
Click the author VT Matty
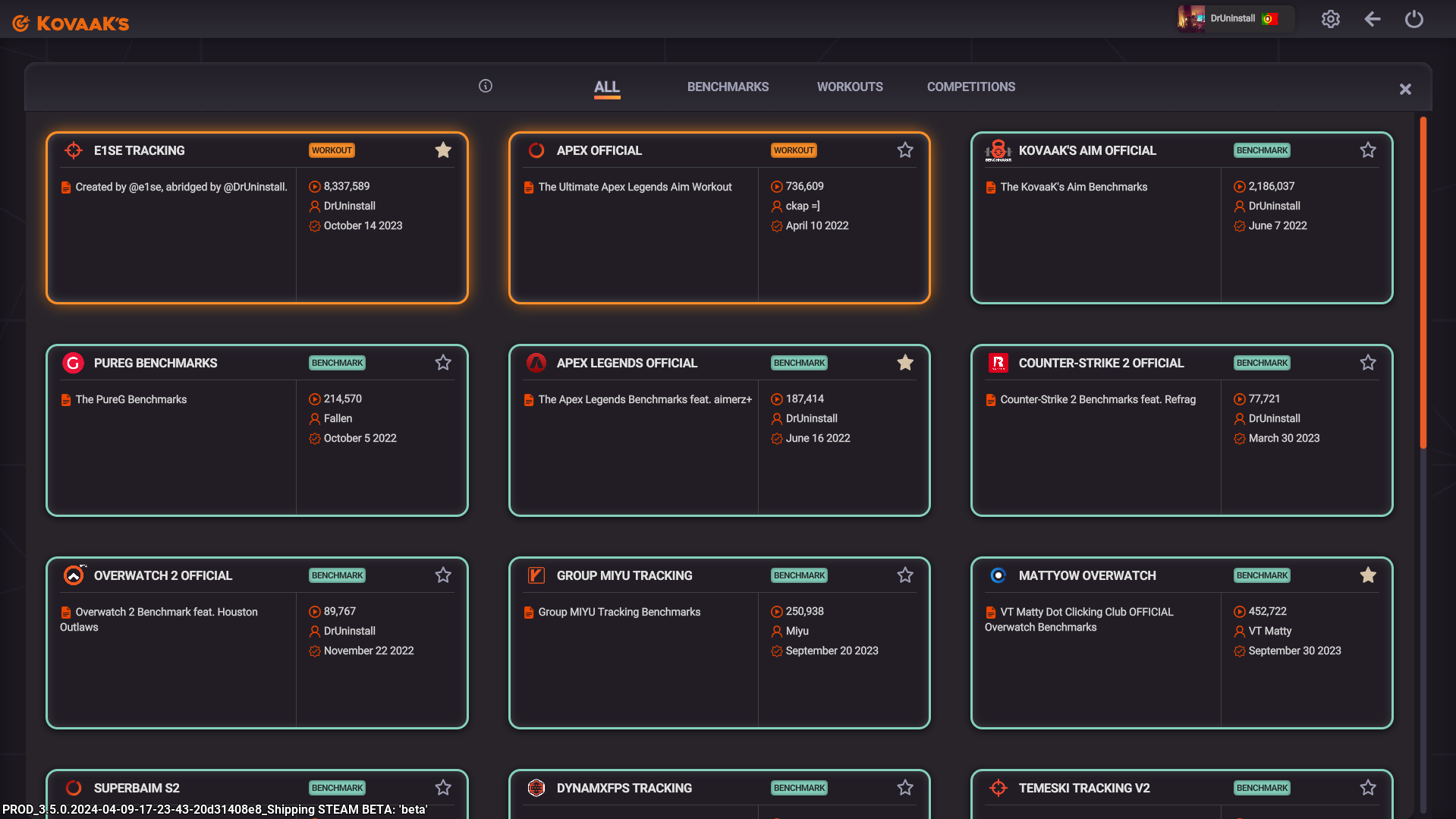pos(1269,631)
